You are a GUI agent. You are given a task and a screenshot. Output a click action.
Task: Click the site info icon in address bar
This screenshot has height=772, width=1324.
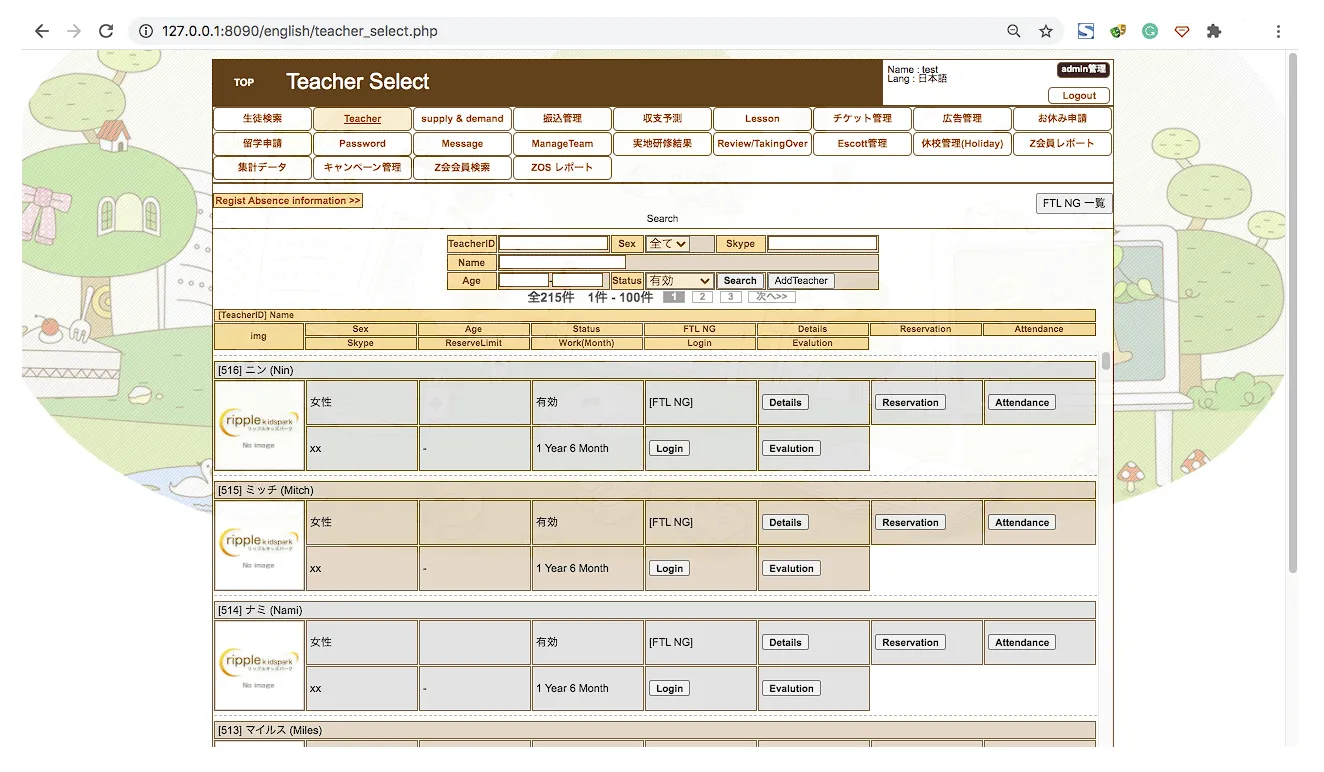(x=145, y=31)
